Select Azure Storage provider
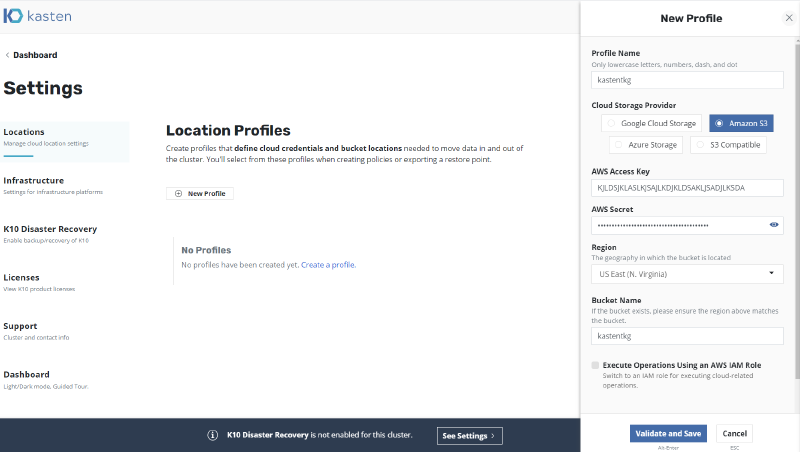The width and height of the screenshot is (800, 452). tap(646, 145)
